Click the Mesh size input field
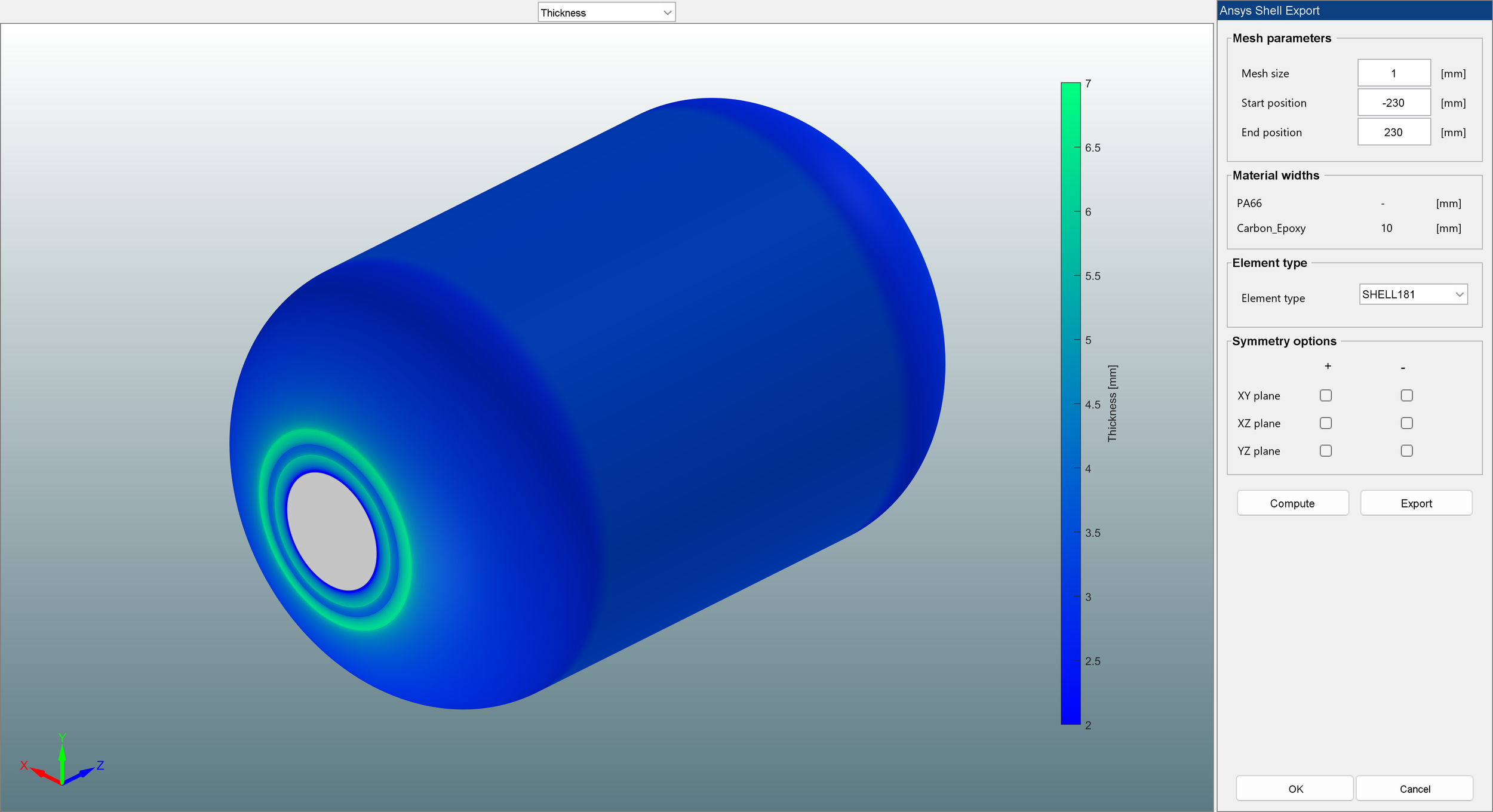Image resolution: width=1493 pixels, height=812 pixels. [1393, 73]
